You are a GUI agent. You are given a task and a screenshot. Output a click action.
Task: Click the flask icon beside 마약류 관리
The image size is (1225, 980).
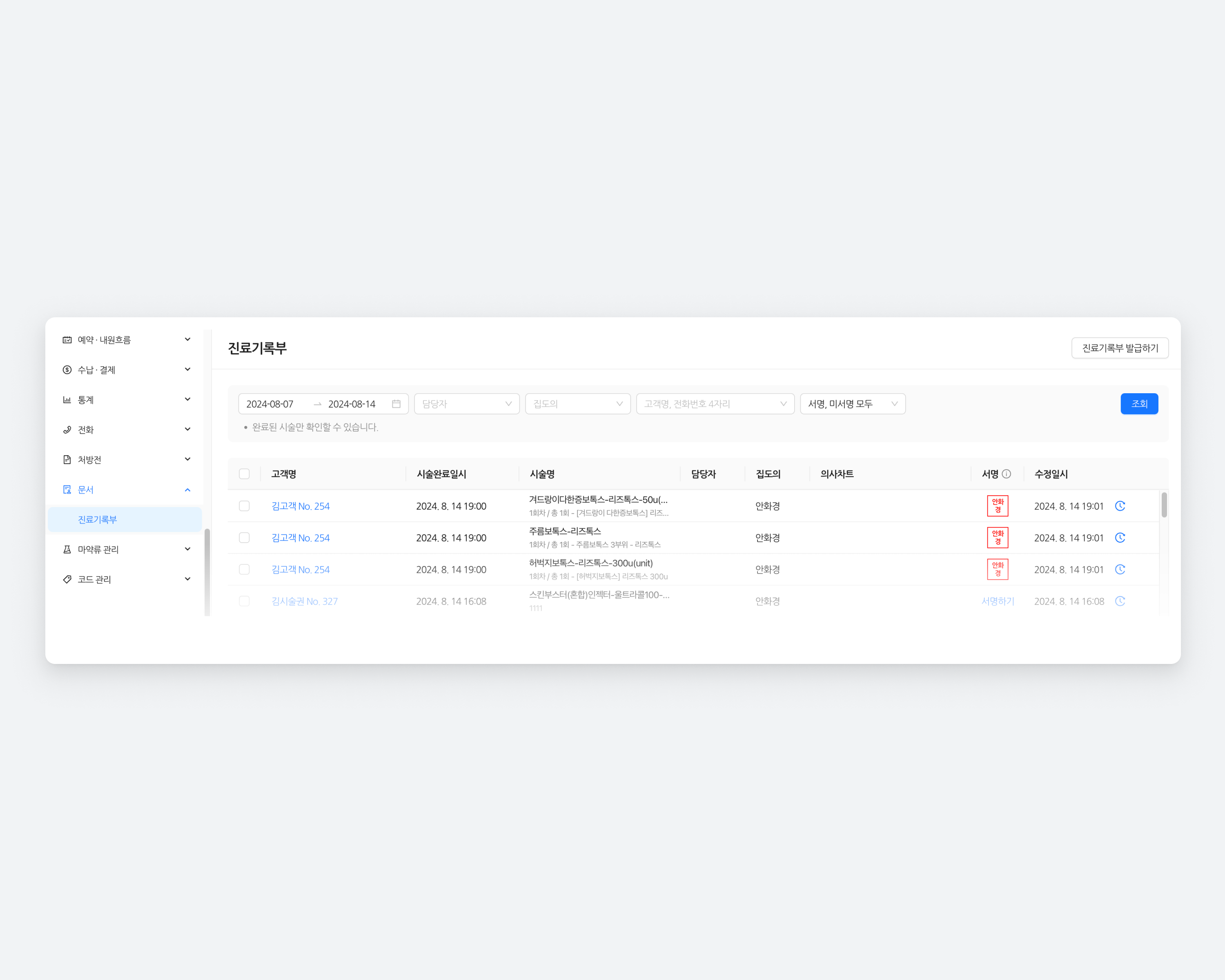(x=67, y=549)
